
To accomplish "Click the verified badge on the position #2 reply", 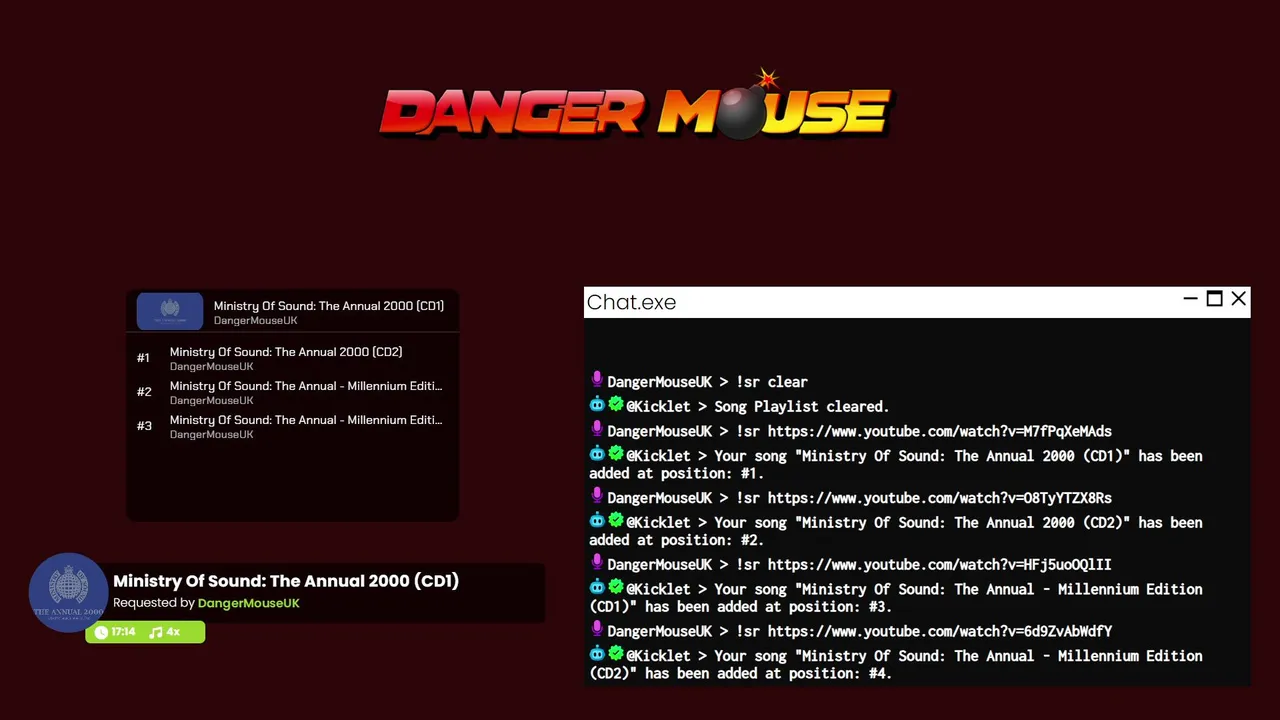I will (616, 521).
